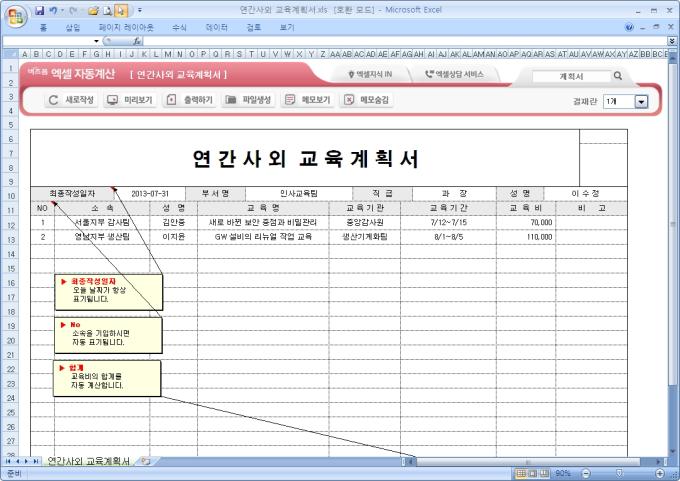Select row header 12
The height and width of the screenshot is (481, 680).
tap(11, 225)
